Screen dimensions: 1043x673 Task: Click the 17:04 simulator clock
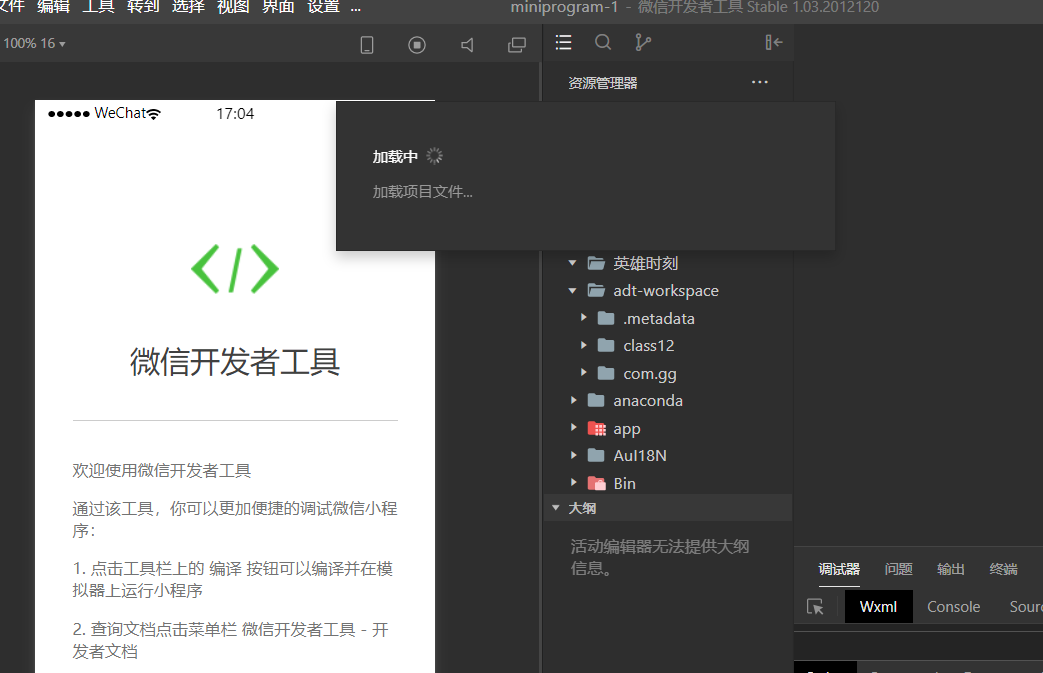click(x=235, y=114)
